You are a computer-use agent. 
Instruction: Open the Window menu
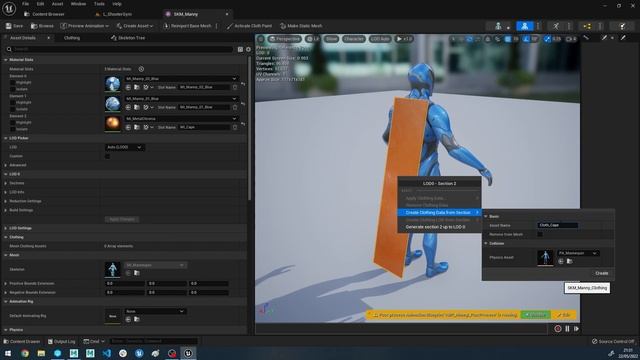point(78,4)
